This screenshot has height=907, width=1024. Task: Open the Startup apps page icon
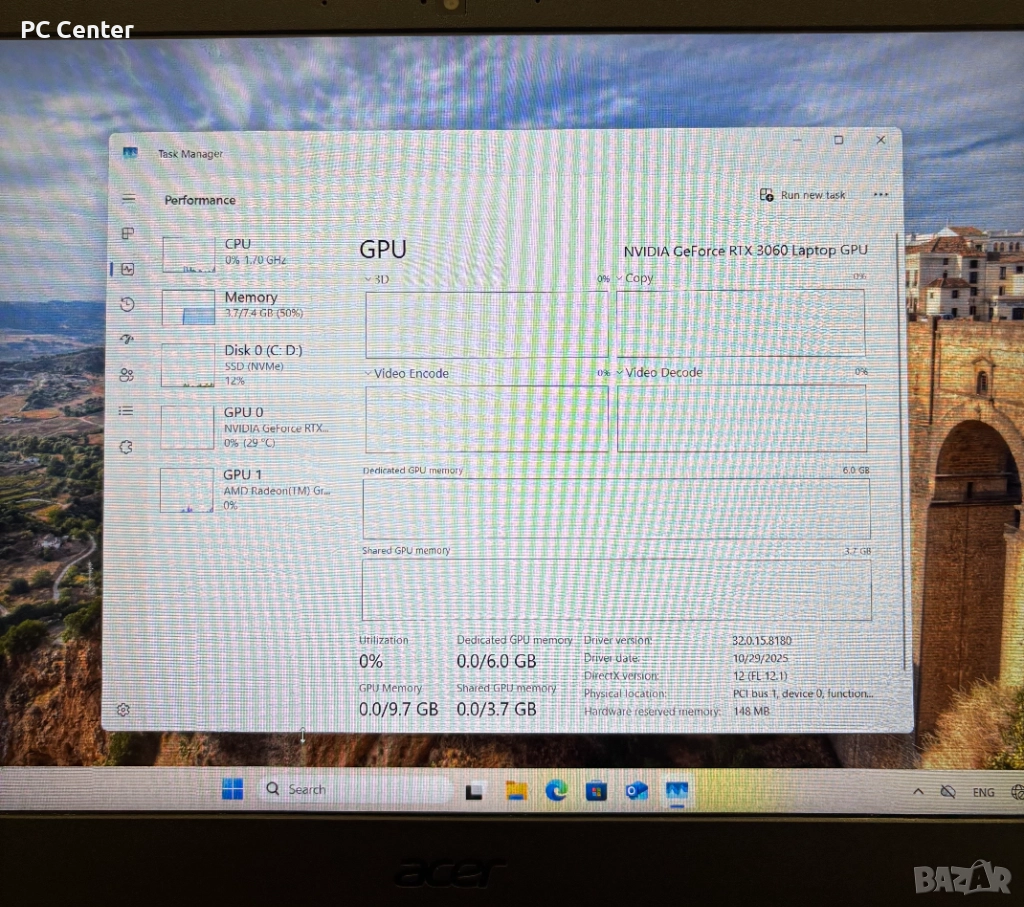(x=127, y=340)
